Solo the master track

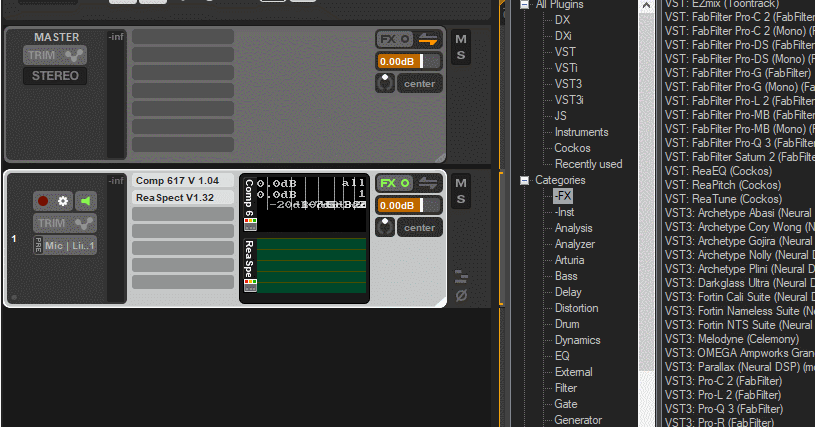[461, 55]
